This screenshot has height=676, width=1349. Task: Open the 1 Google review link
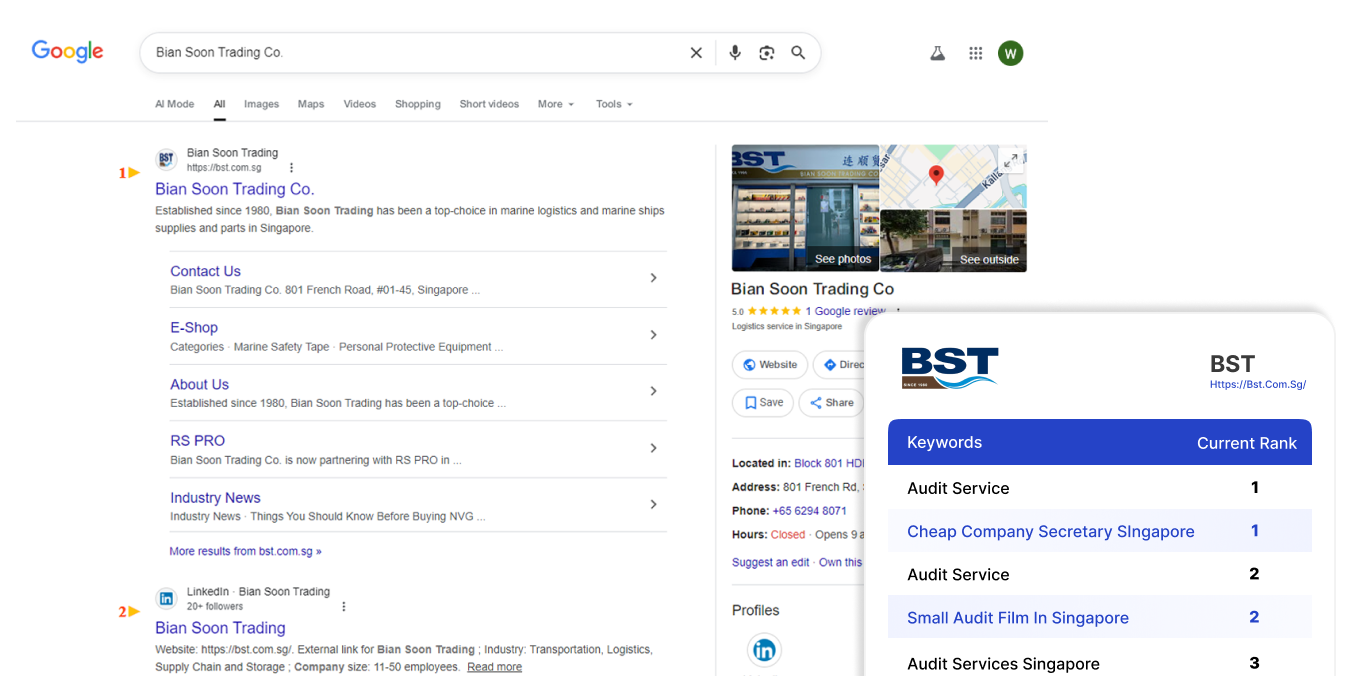[845, 311]
